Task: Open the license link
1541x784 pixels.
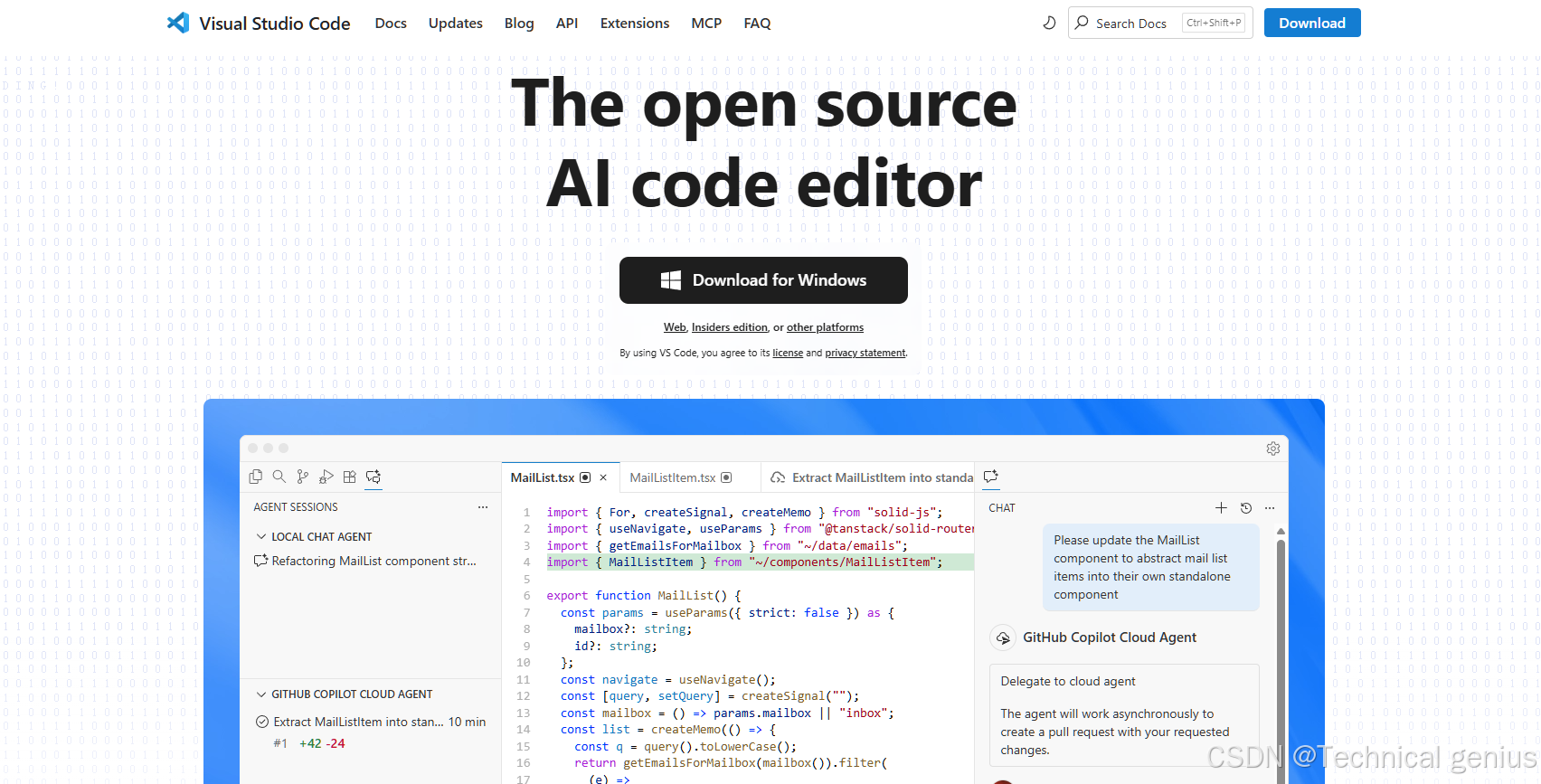Action: (x=788, y=353)
